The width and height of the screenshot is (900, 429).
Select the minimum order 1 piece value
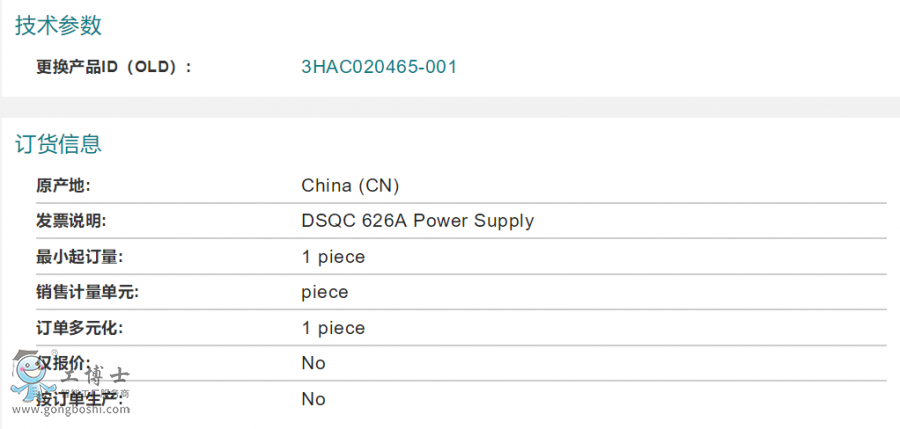coord(333,257)
